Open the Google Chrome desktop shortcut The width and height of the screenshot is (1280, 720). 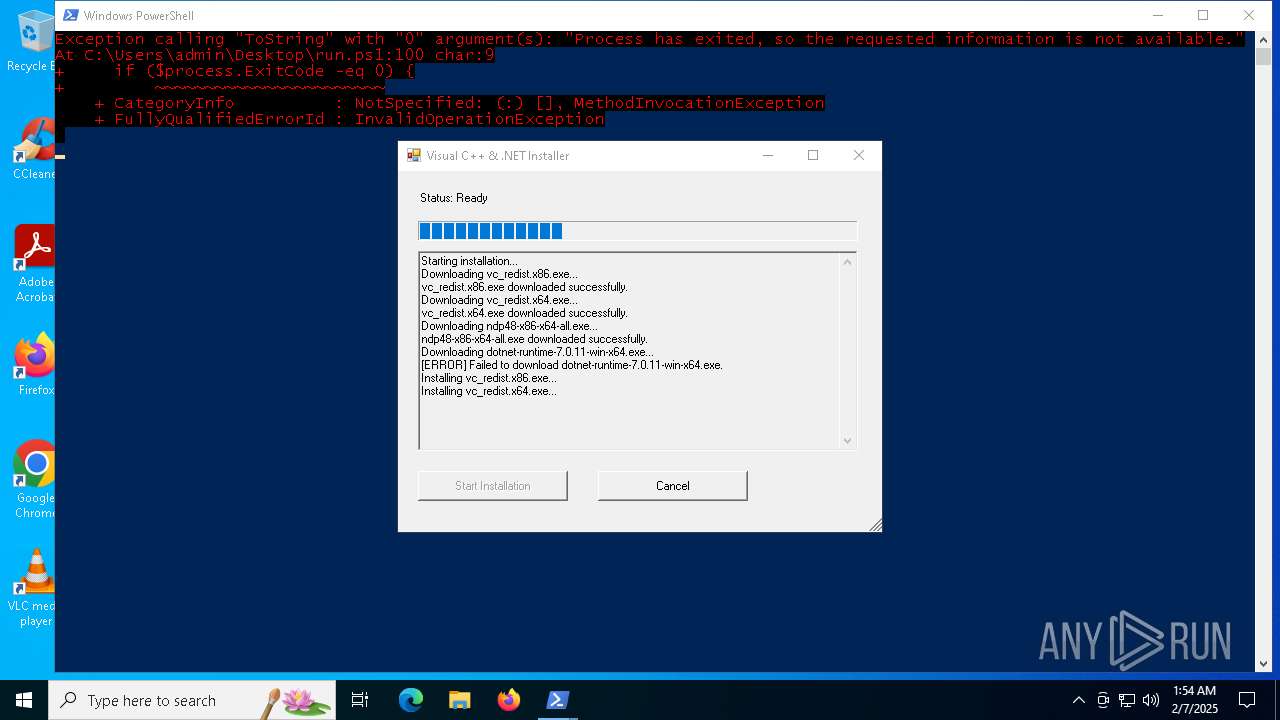[35, 480]
